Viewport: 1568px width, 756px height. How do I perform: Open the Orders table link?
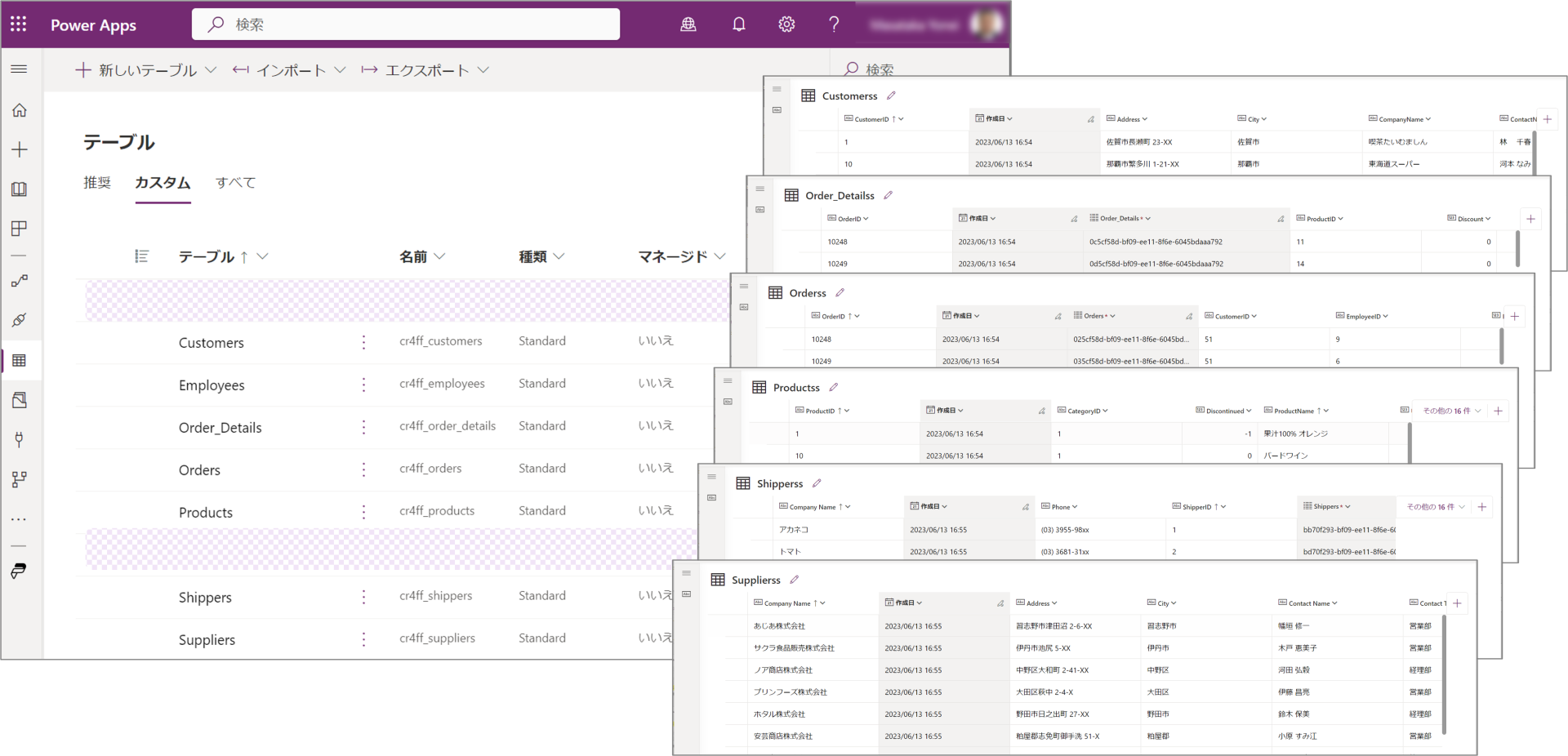point(199,470)
